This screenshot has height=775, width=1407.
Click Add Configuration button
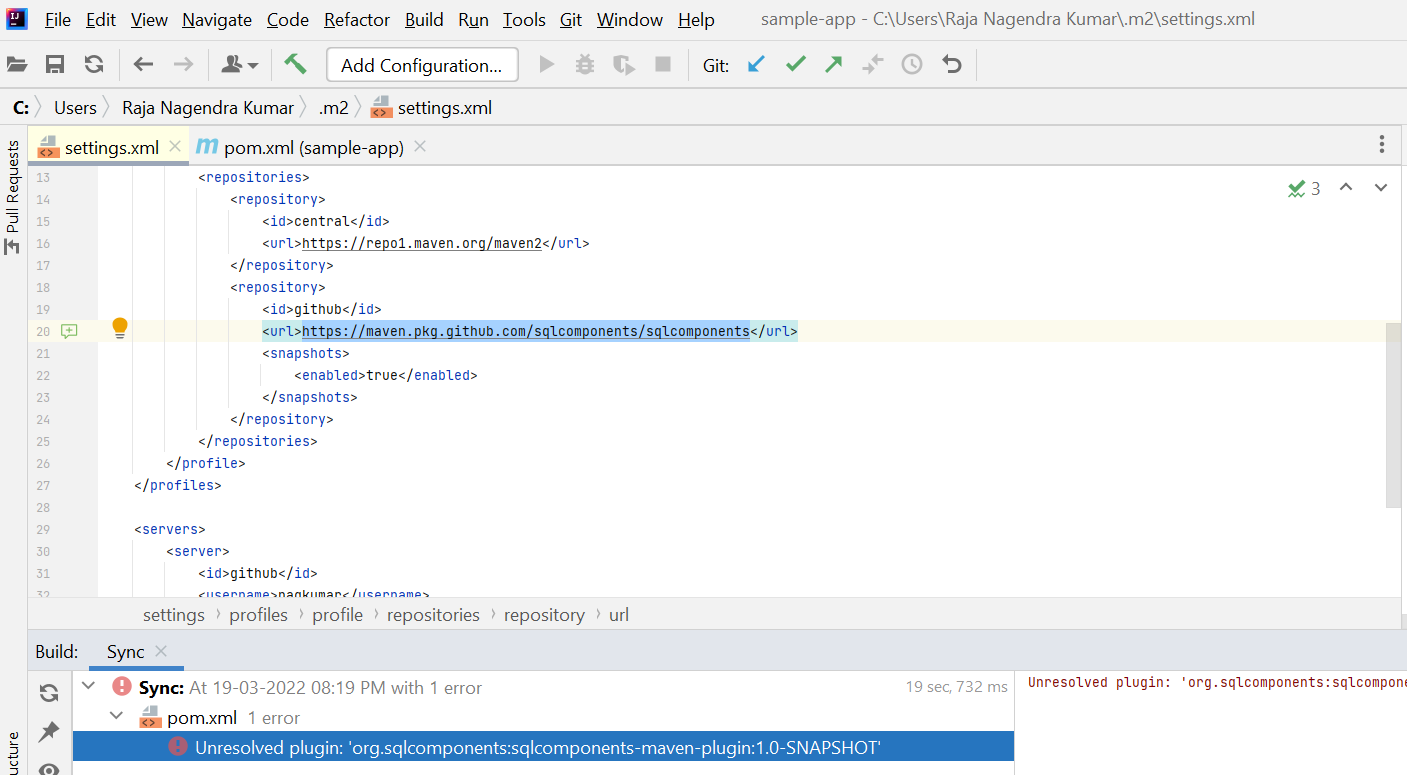coord(422,65)
